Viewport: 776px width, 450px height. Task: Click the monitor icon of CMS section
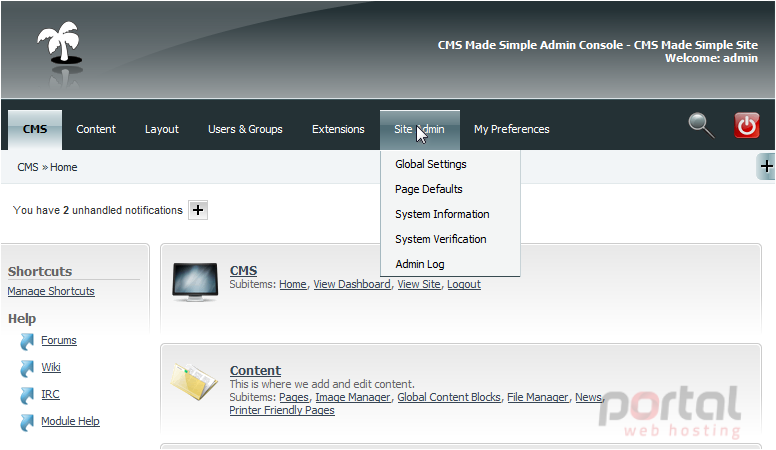point(195,282)
